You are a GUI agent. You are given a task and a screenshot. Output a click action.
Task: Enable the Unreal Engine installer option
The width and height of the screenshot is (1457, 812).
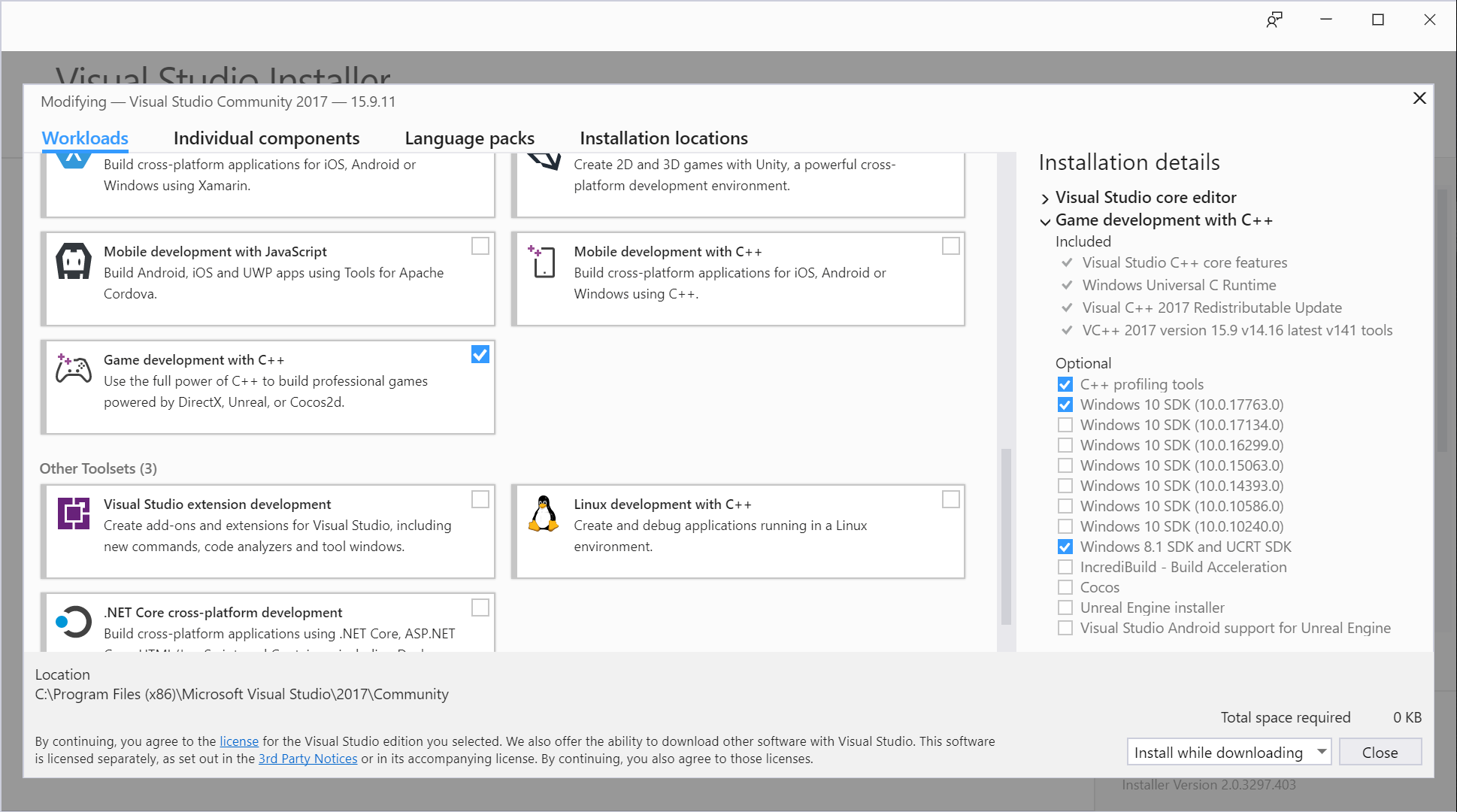(x=1065, y=607)
